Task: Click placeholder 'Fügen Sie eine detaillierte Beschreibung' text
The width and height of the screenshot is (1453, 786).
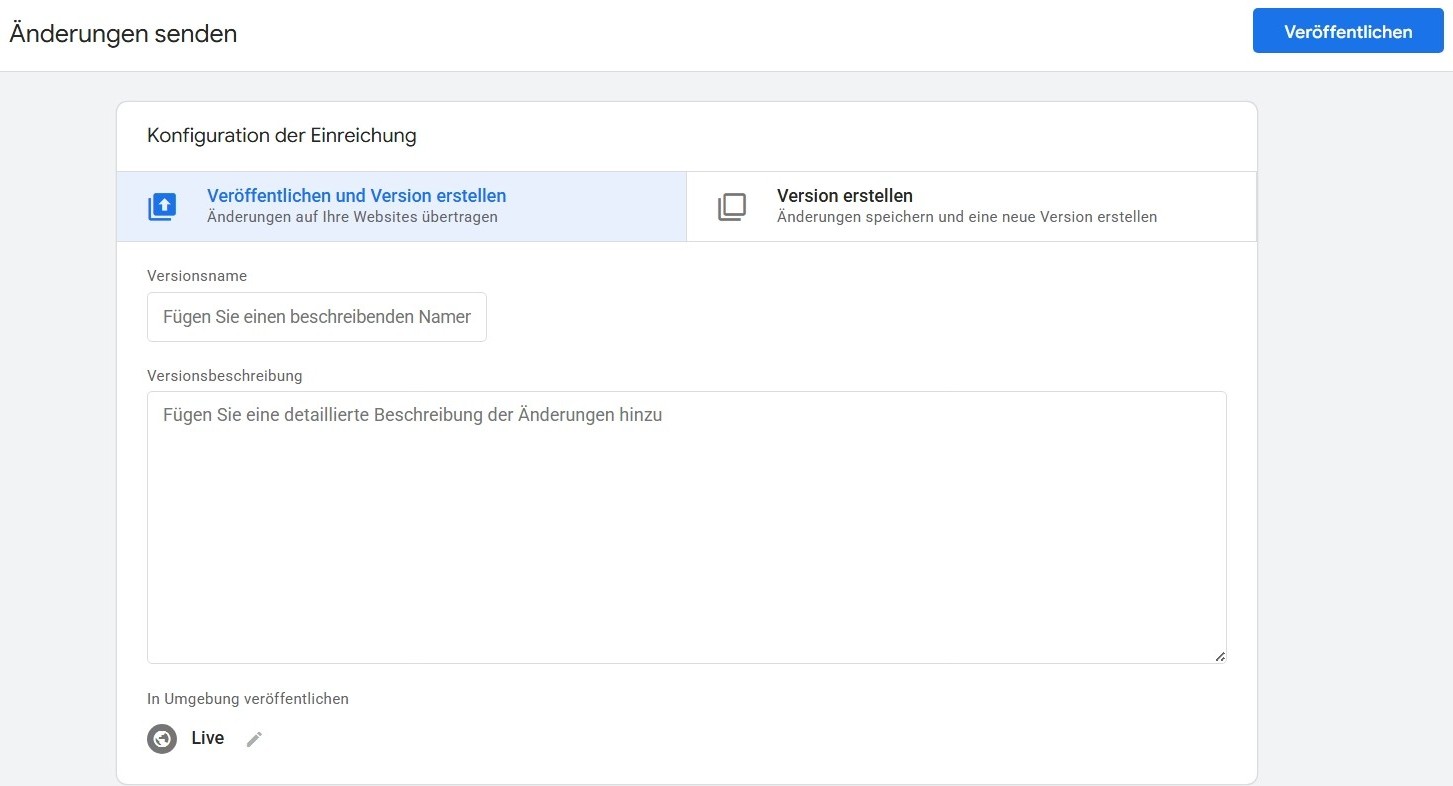Action: coord(412,415)
